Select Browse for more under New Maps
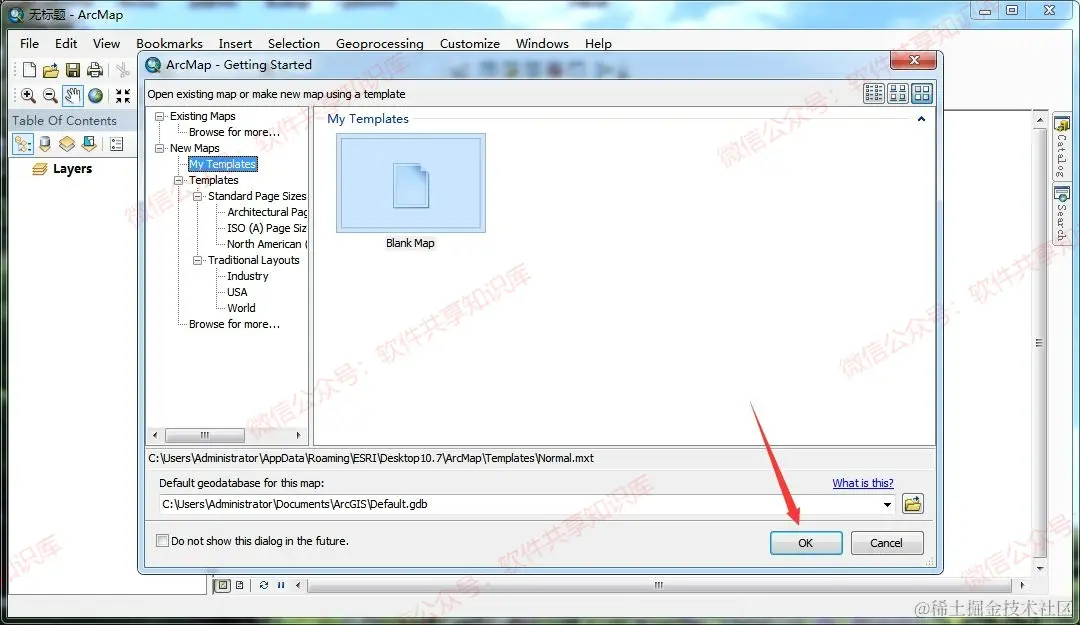The width and height of the screenshot is (1080, 625). (x=234, y=324)
